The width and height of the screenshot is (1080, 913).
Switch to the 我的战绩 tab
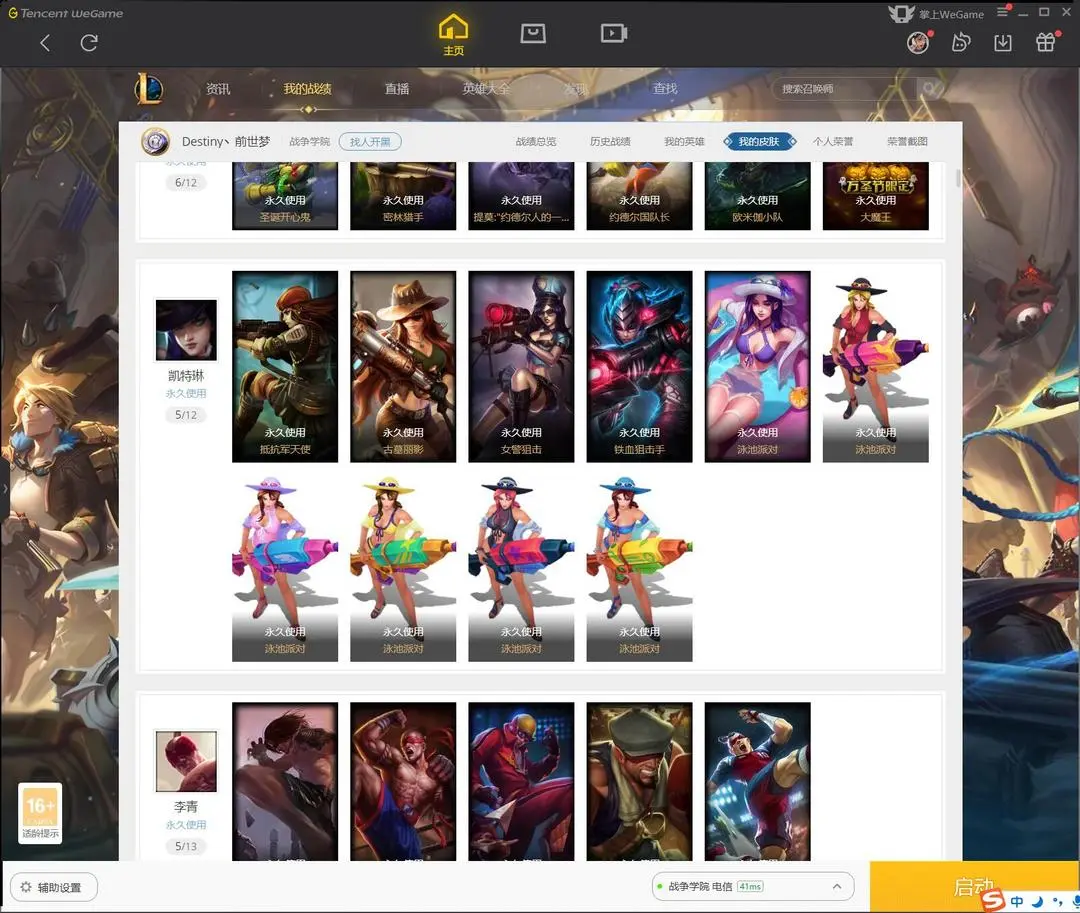tap(307, 89)
